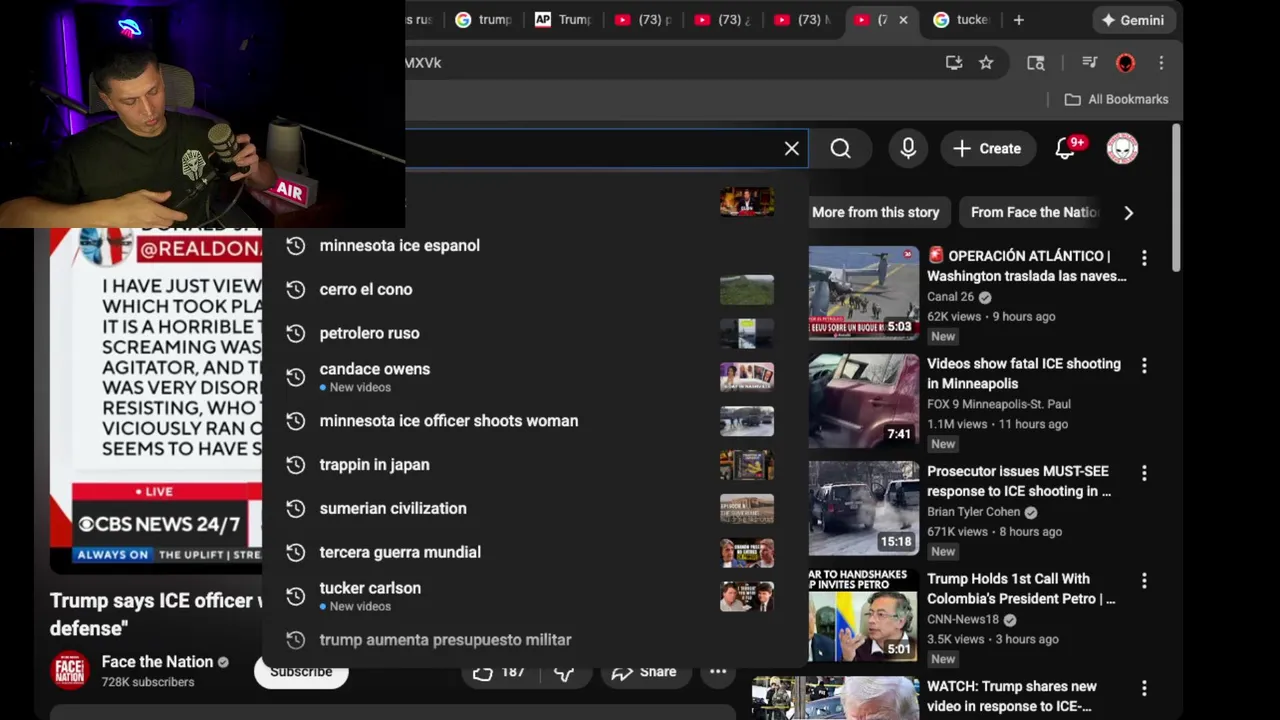
Task: Select the 'sumerian civilization' suggestion
Action: [x=535, y=509]
